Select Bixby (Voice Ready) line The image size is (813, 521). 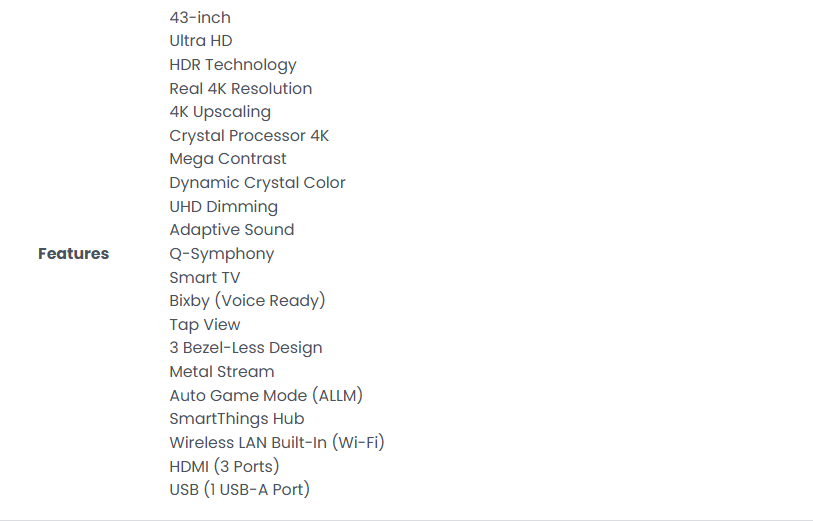click(247, 301)
